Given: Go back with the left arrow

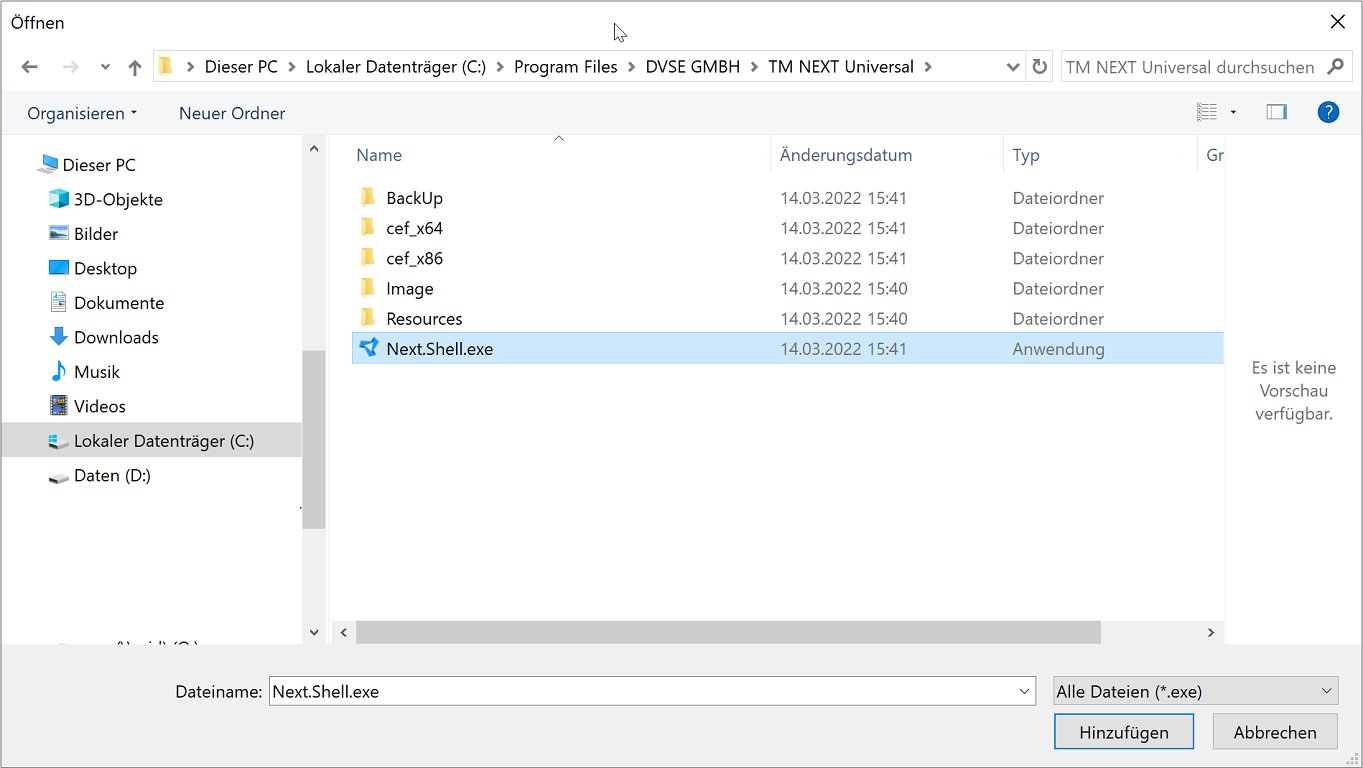Looking at the screenshot, I should (29, 67).
